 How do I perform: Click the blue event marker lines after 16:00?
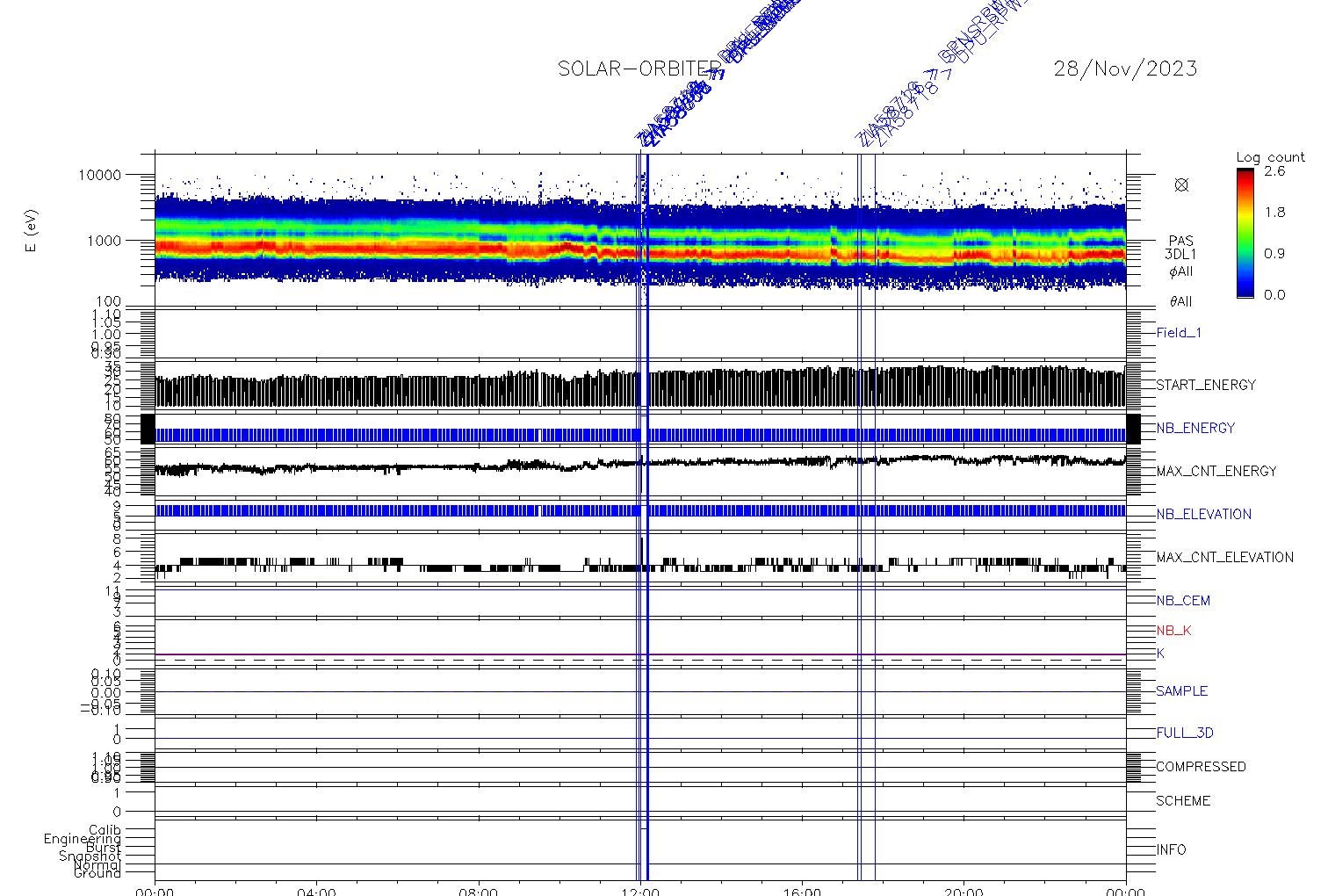(866, 517)
